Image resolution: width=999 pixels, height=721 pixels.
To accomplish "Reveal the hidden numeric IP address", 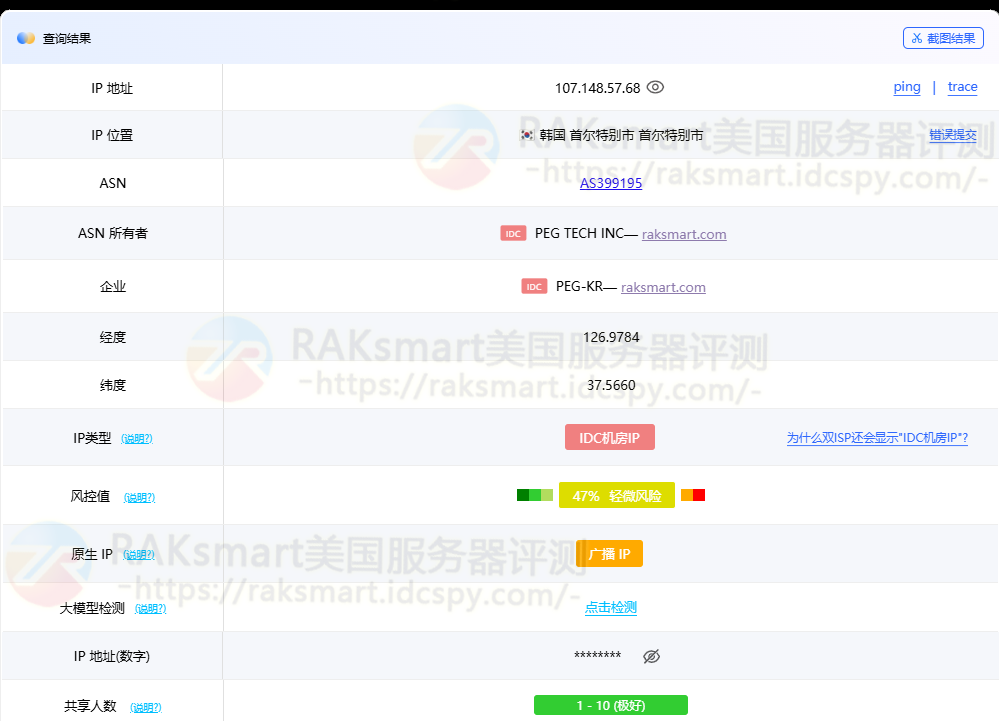I will click(x=651, y=657).
